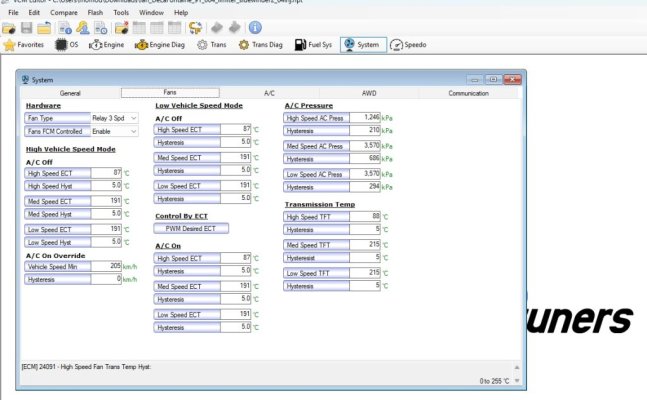
Task: Edit the A/C On Override Hysteresis km/h field
Action: [106, 279]
